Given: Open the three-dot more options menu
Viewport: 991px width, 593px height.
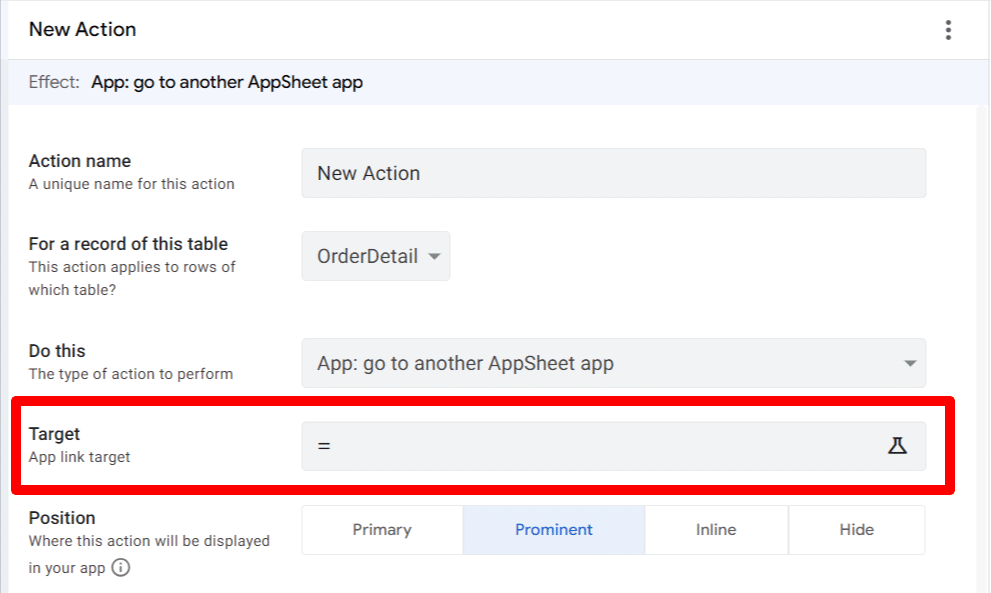Looking at the screenshot, I should pos(948,30).
